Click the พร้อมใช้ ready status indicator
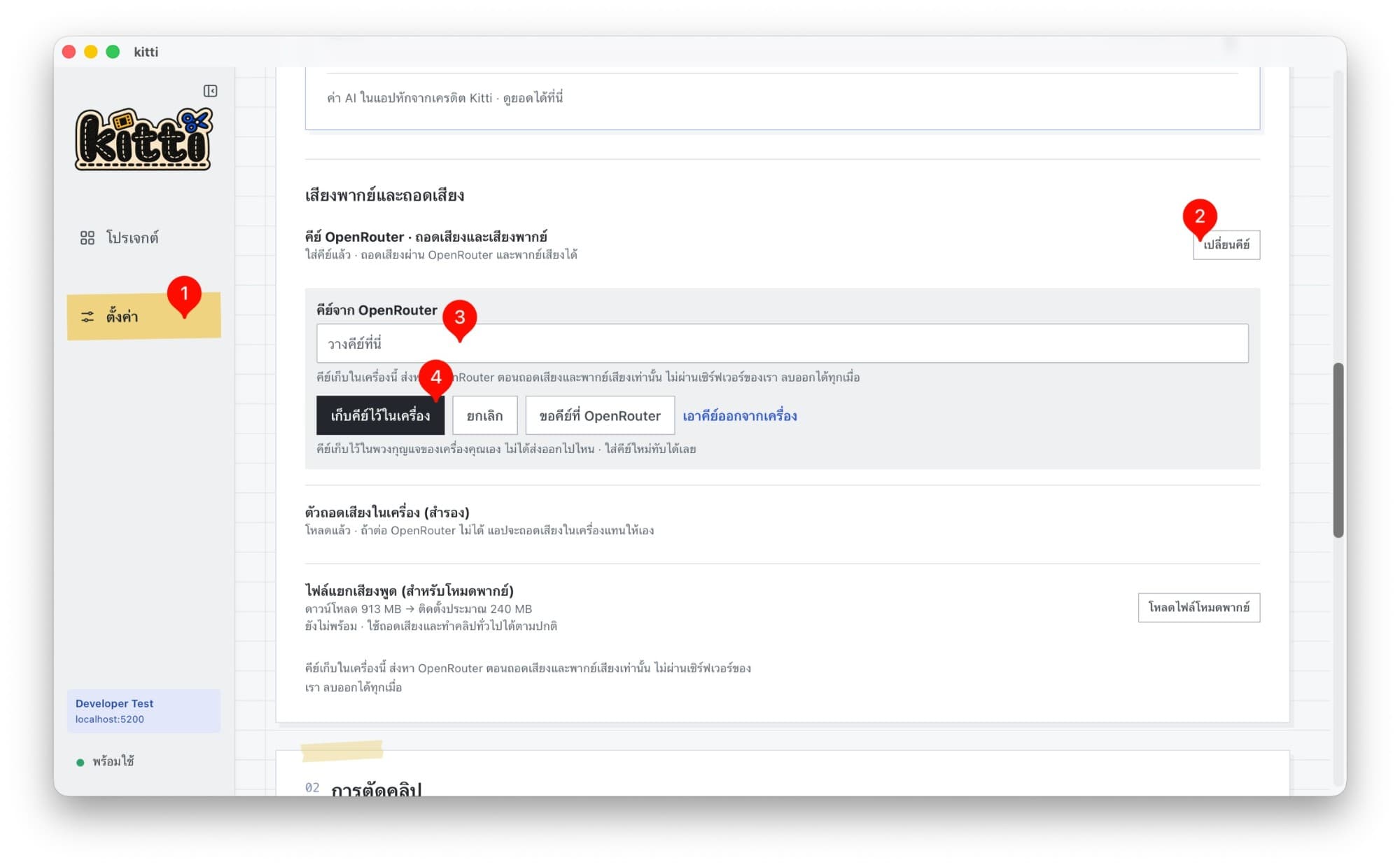The height and width of the screenshot is (867, 1400). click(106, 761)
